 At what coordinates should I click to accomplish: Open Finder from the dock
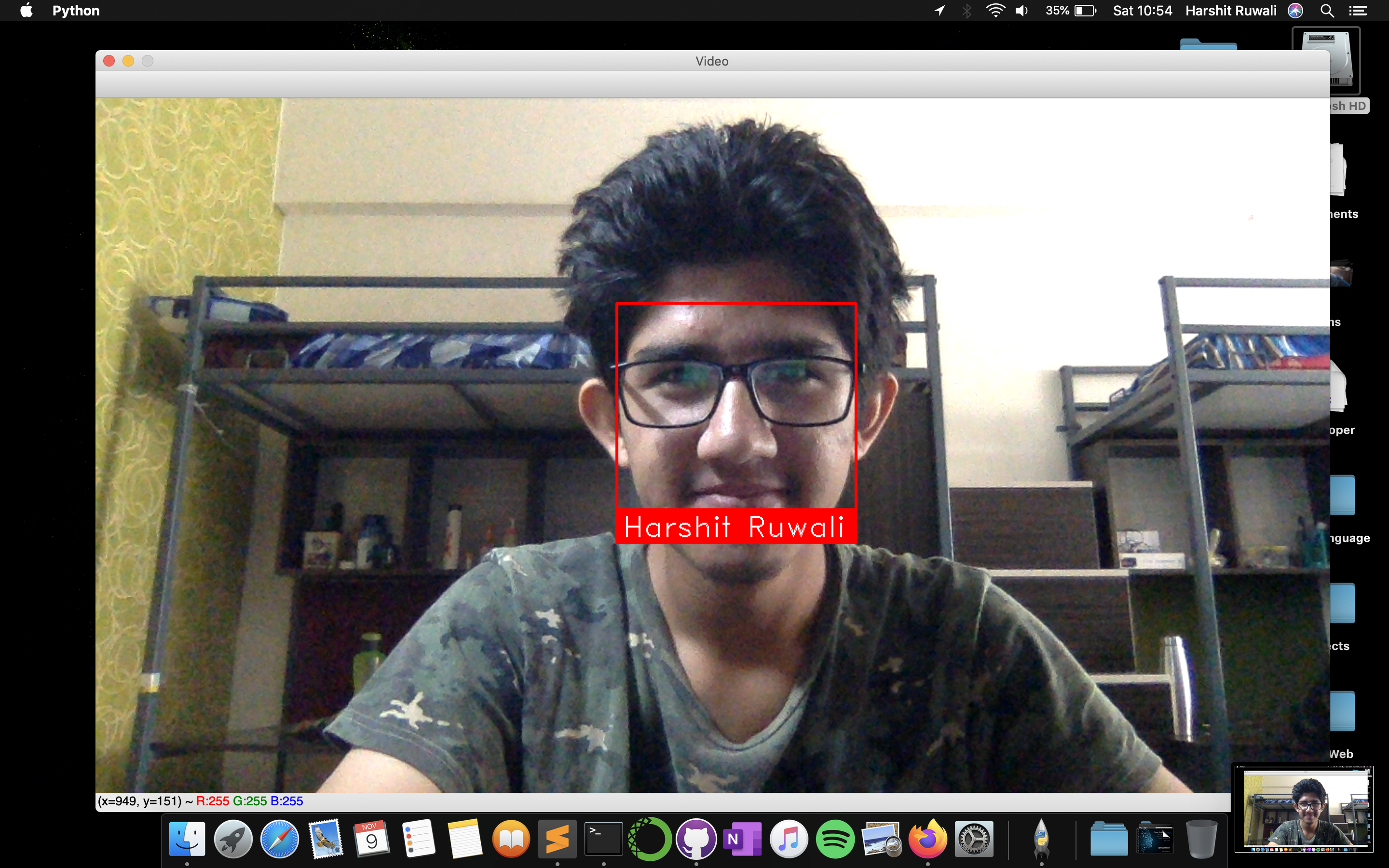click(187, 839)
